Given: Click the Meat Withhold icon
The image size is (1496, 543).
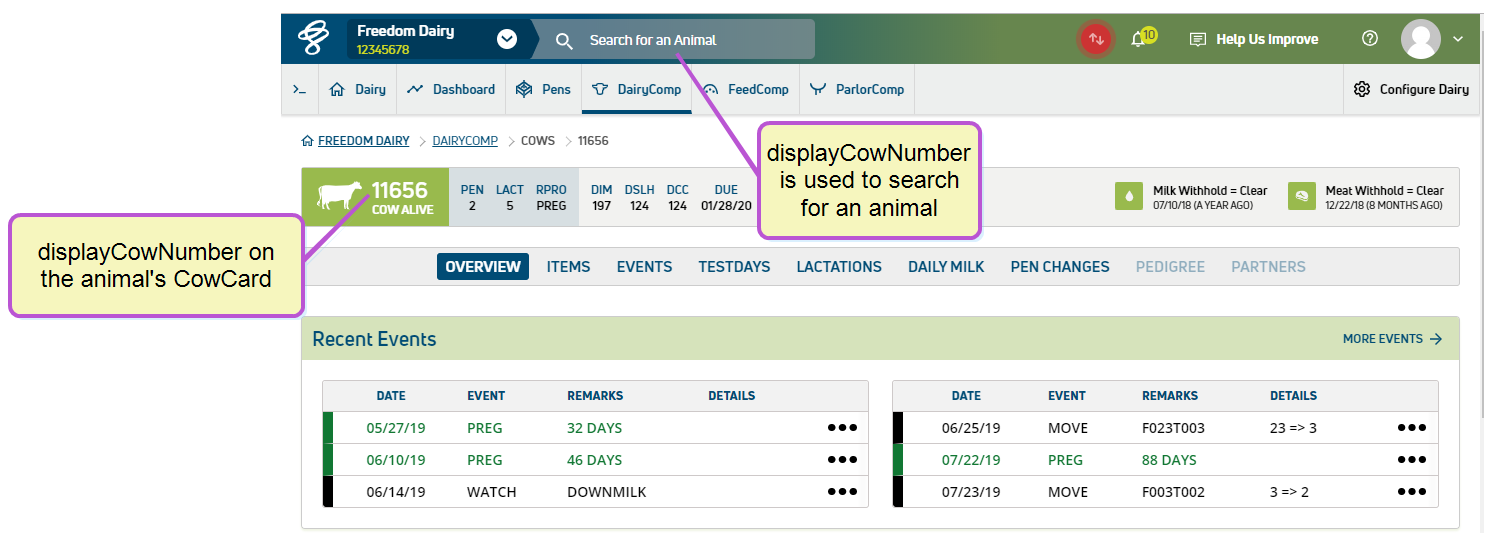Looking at the screenshot, I should pyautogui.click(x=1302, y=197).
